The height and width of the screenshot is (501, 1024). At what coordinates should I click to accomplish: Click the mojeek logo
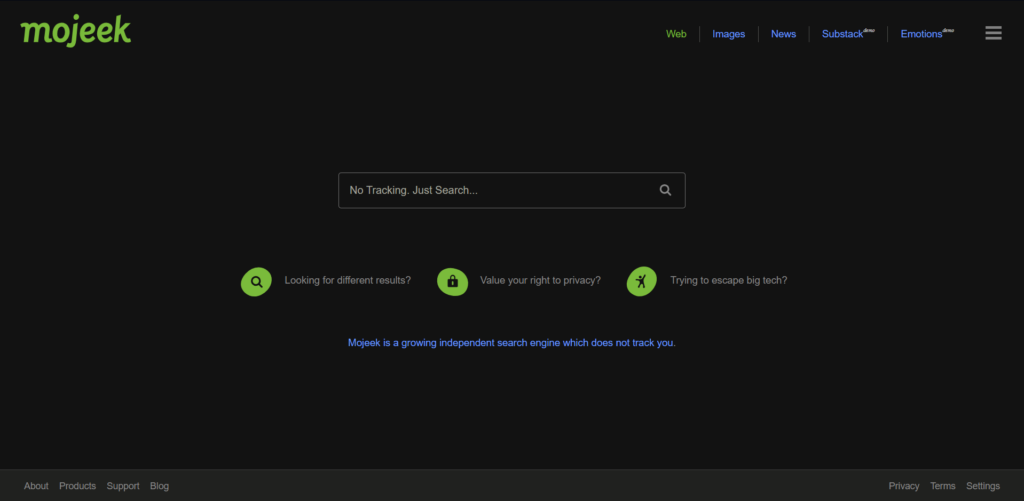click(76, 31)
